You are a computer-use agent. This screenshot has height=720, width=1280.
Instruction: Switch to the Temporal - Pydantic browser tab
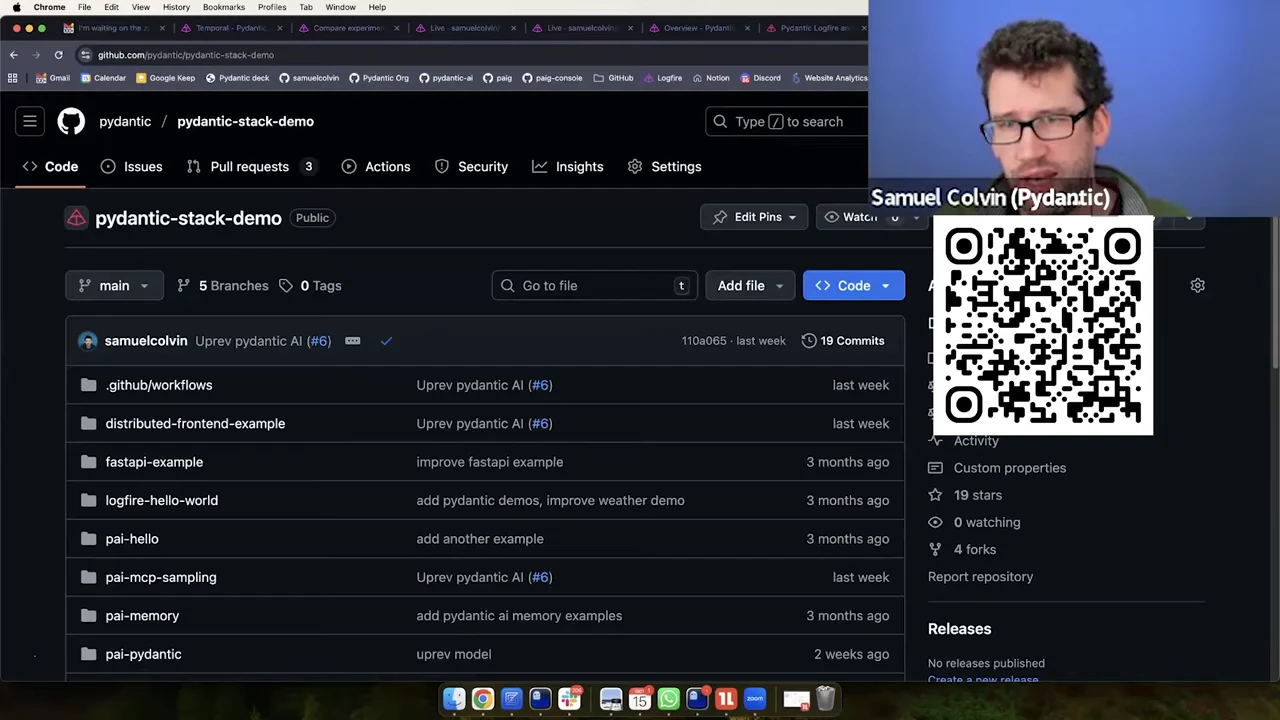pyautogui.click(x=231, y=28)
